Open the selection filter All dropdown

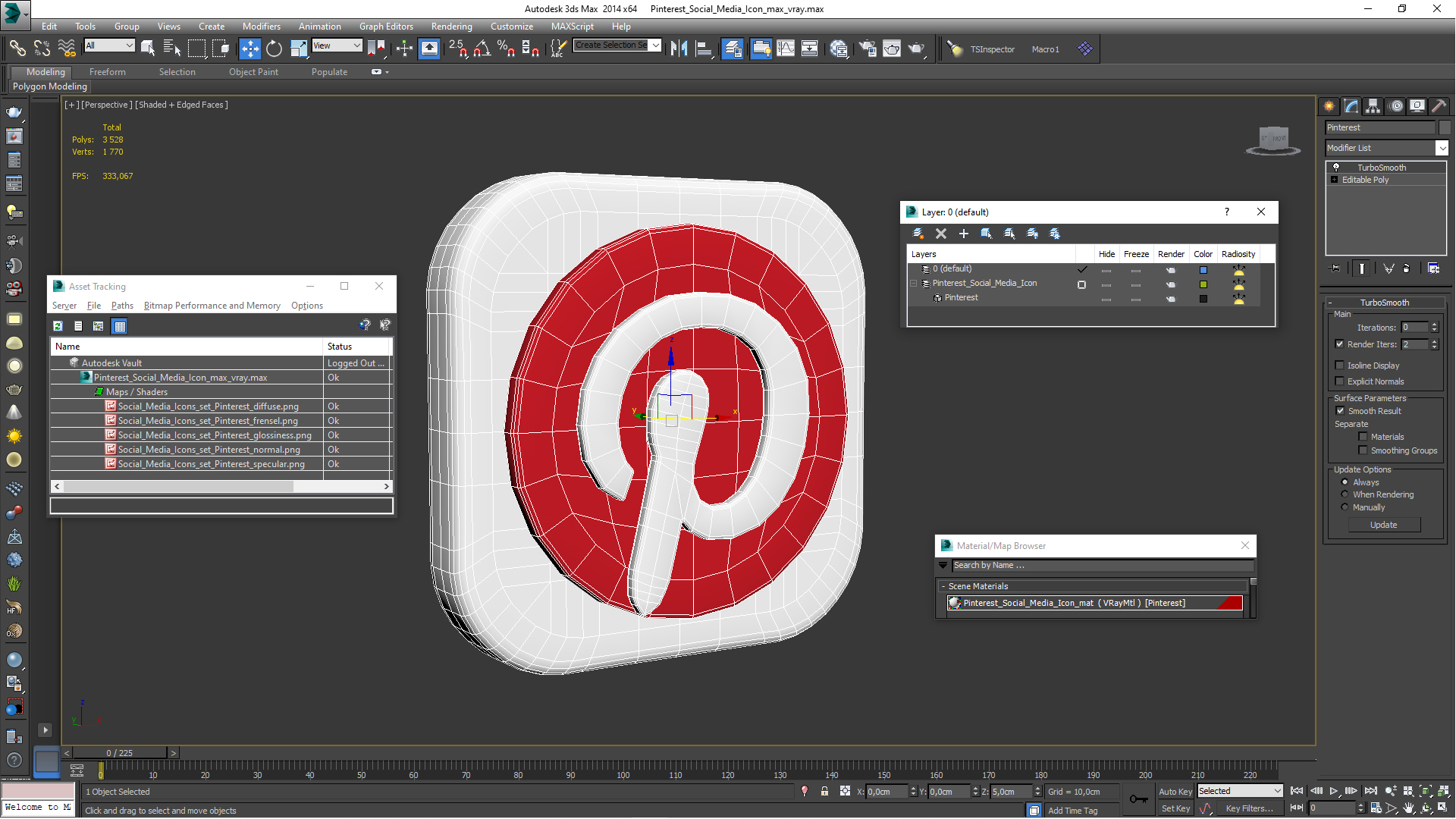109,45
